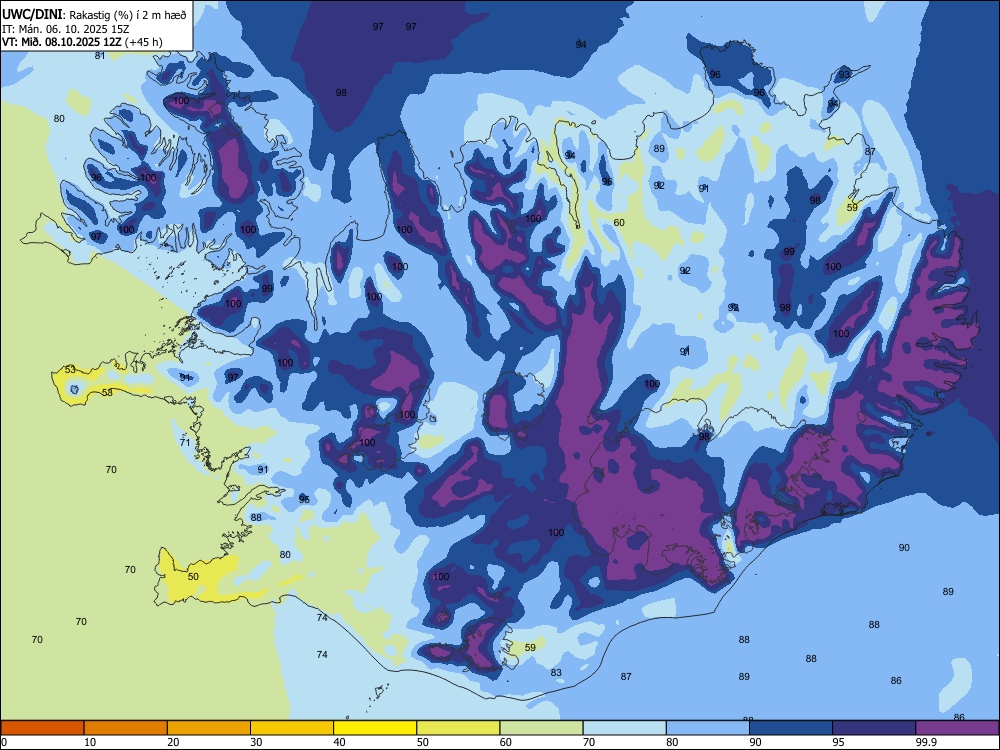This screenshot has width=1000, height=750.
Task: Click the dark orange 0–10 legend swatch
Action: pos(42,728)
